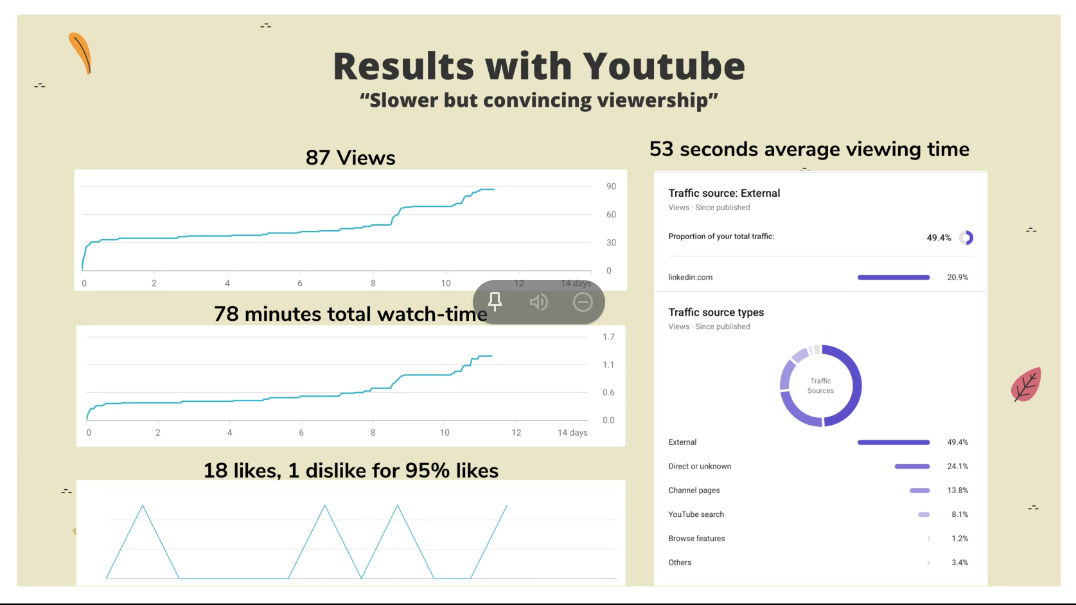The width and height of the screenshot is (1076, 605).
Task: Select the "Results with Youtube" title
Action: coord(539,66)
